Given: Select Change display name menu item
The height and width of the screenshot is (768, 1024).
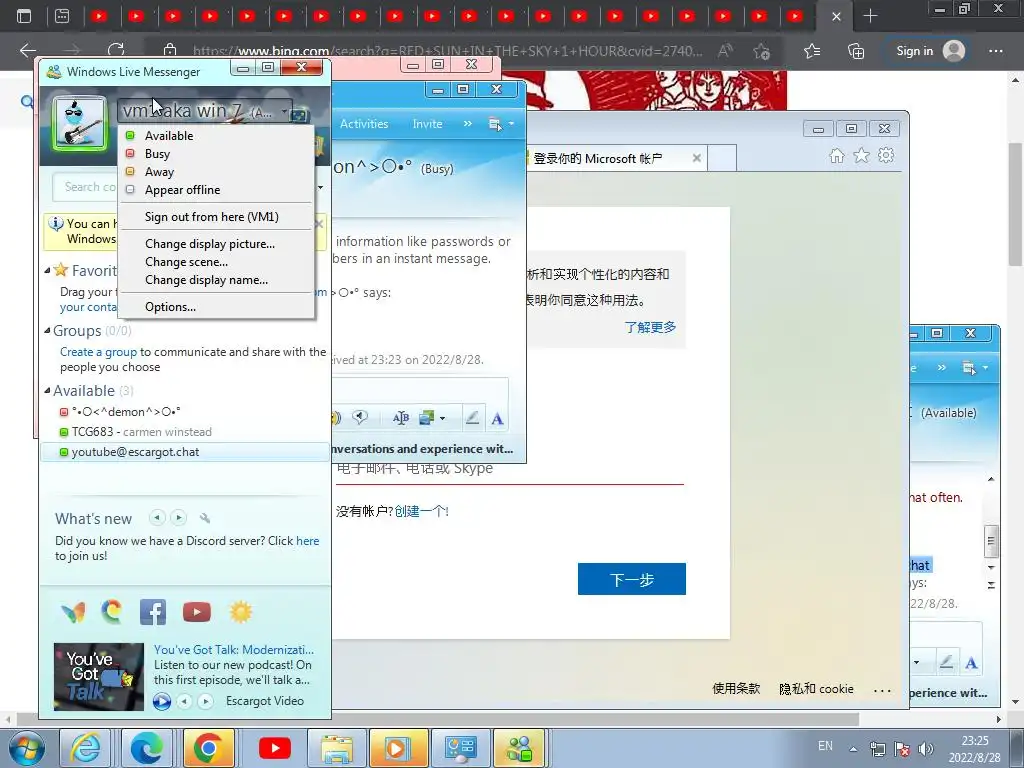Looking at the screenshot, I should pos(206,280).
